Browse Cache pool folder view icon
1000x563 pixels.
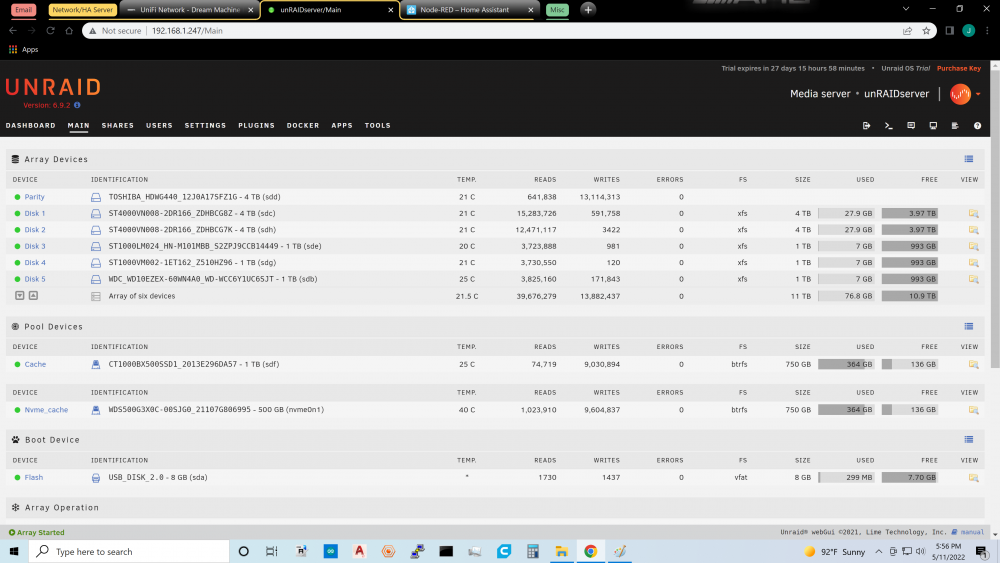[x=973, y=364]
